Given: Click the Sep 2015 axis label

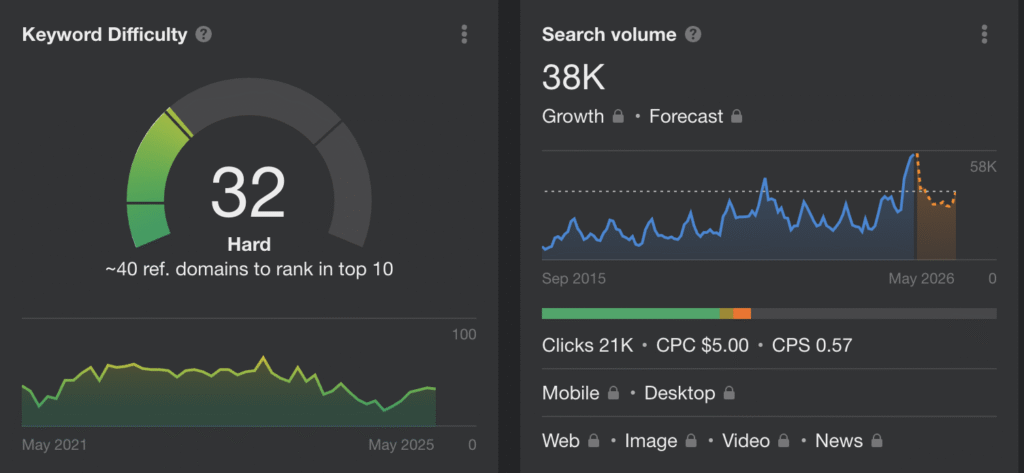Looking at the screenshot, I should [x=573, y=279].
